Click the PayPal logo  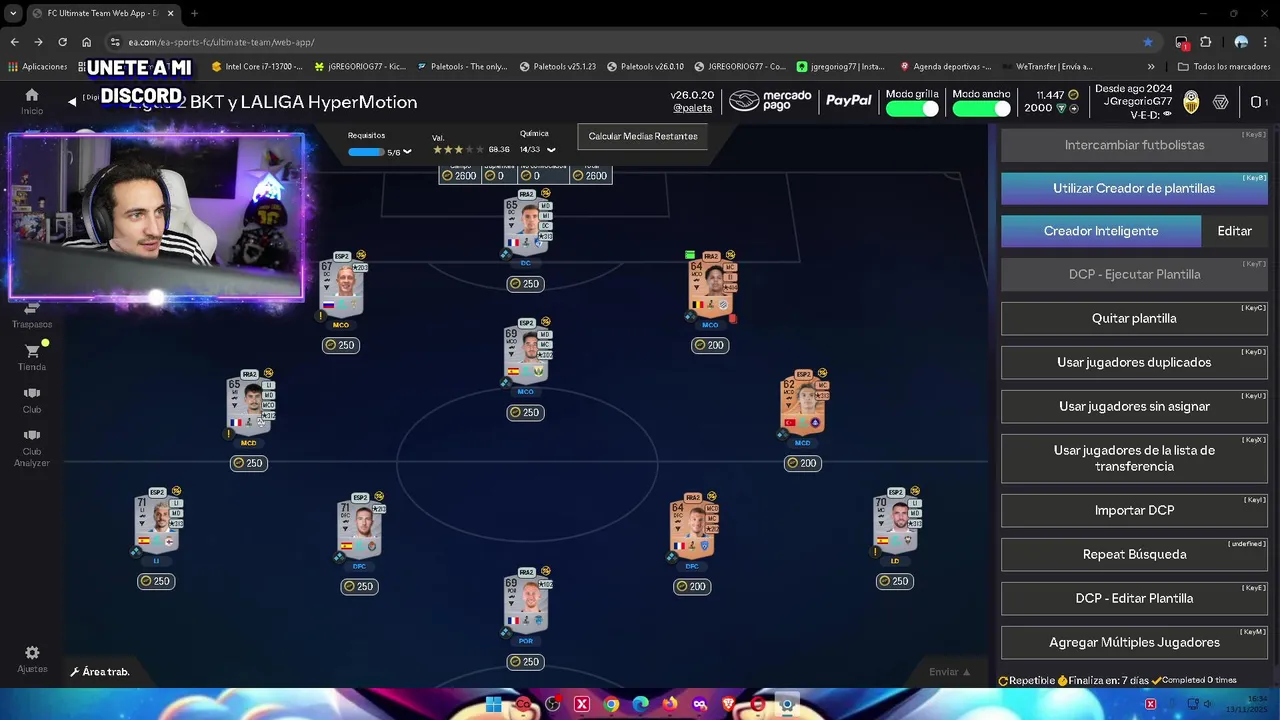(x=849, y=101)
